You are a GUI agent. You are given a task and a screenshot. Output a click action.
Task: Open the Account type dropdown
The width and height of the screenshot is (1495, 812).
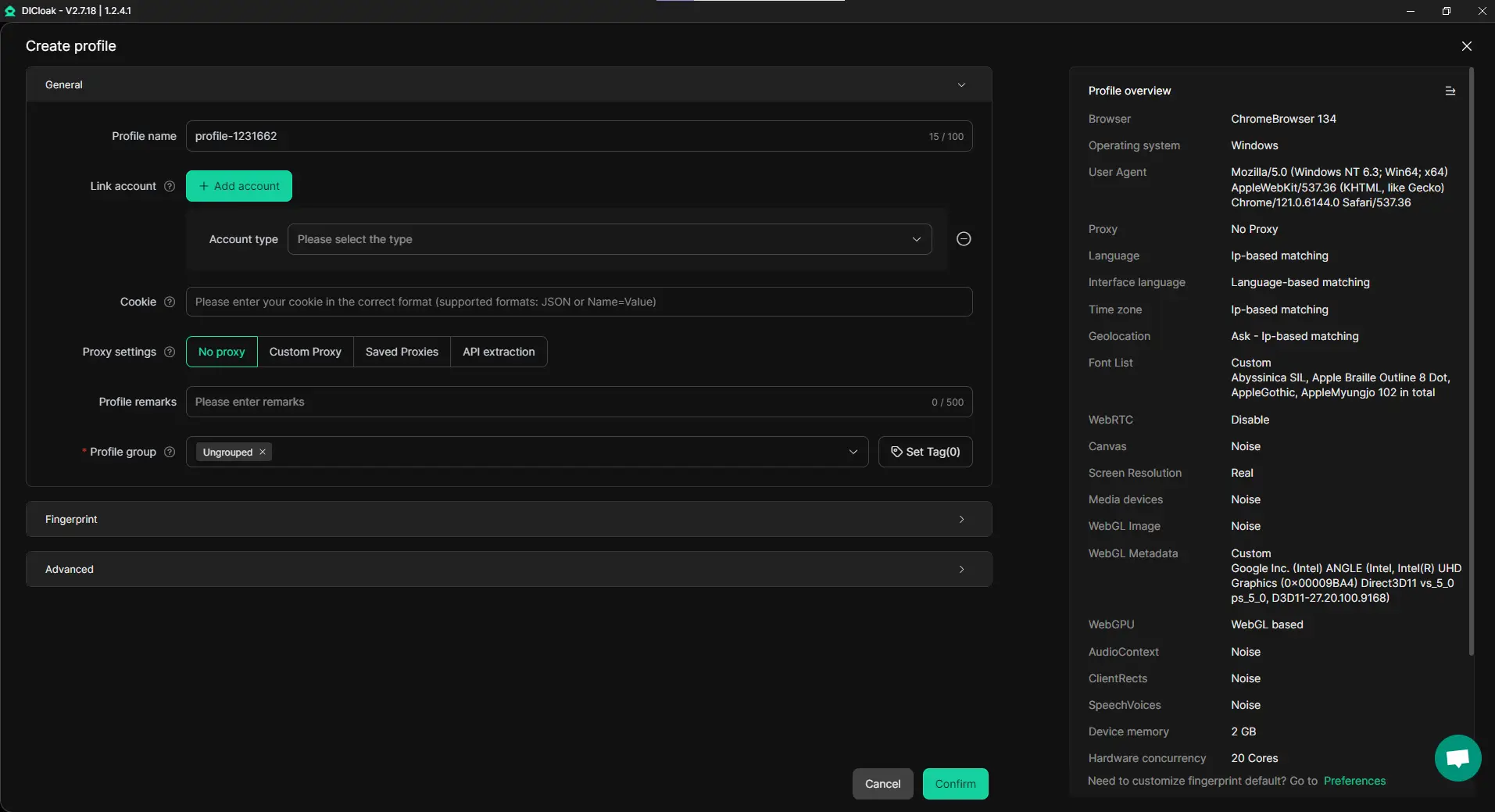click(x=609, y=239)
